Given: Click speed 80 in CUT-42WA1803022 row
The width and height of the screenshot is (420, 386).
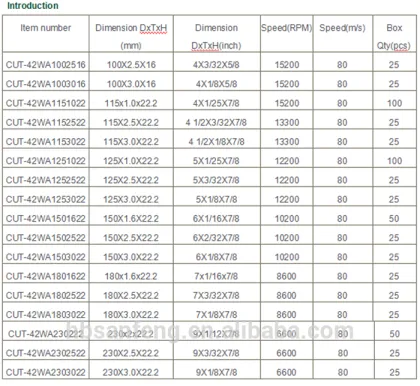Looking at the screenshot, I should tap(342, 315).
